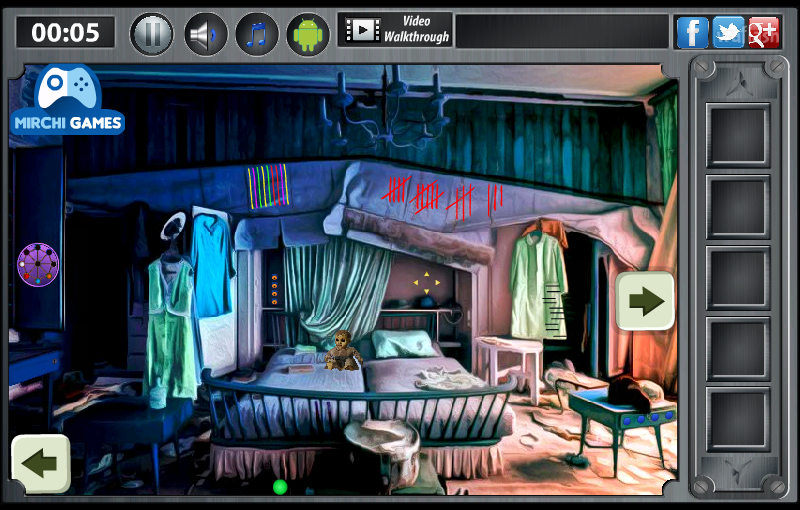Open the Android app link icon

point(308,34)
